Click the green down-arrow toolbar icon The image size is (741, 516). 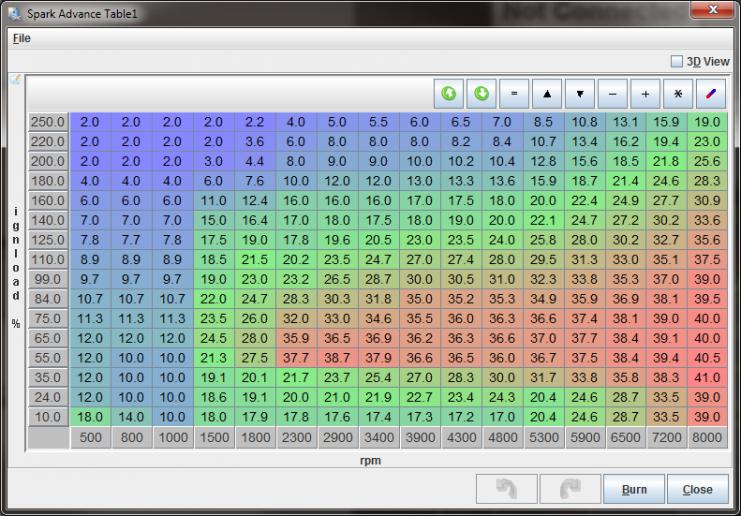coord(482,94)
